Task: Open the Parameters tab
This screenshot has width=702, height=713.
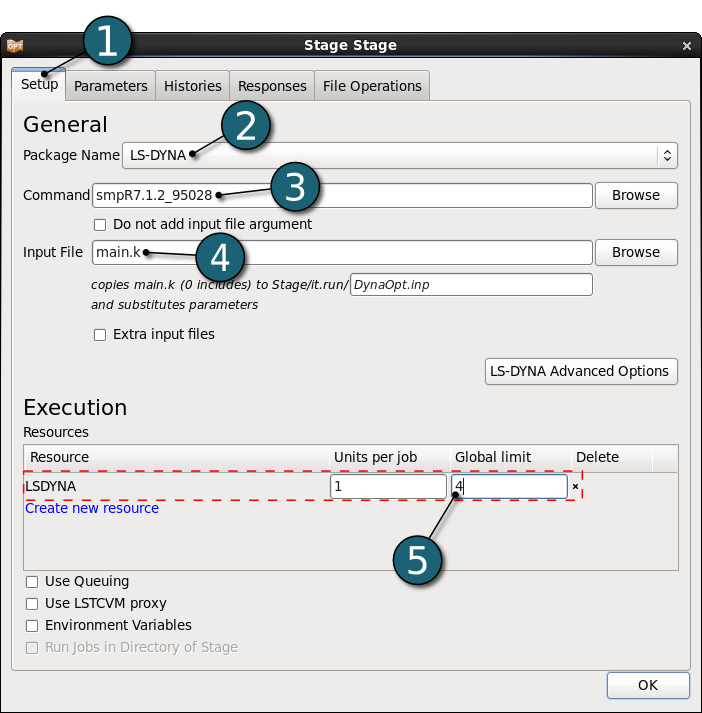Action: 110,86
